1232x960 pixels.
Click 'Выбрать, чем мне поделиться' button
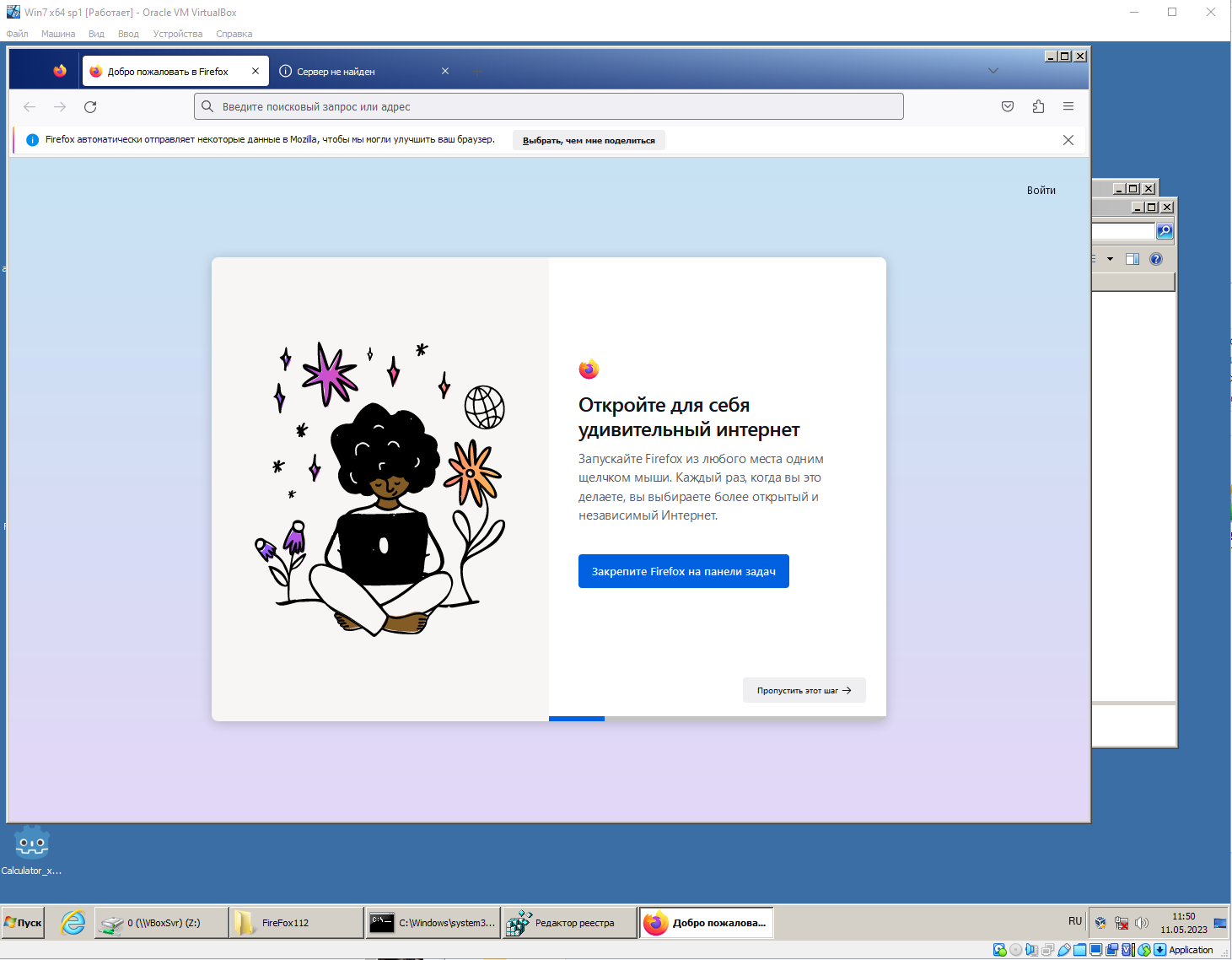tap(589, 140)
